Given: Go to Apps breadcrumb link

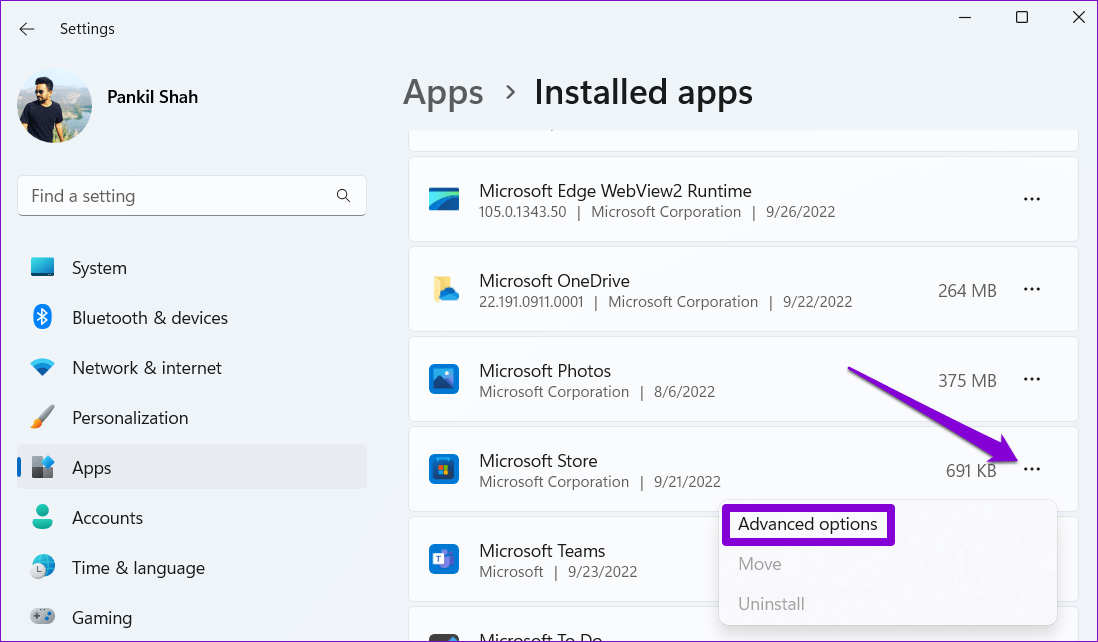Looking at the screenshot, I should point(443,92).
